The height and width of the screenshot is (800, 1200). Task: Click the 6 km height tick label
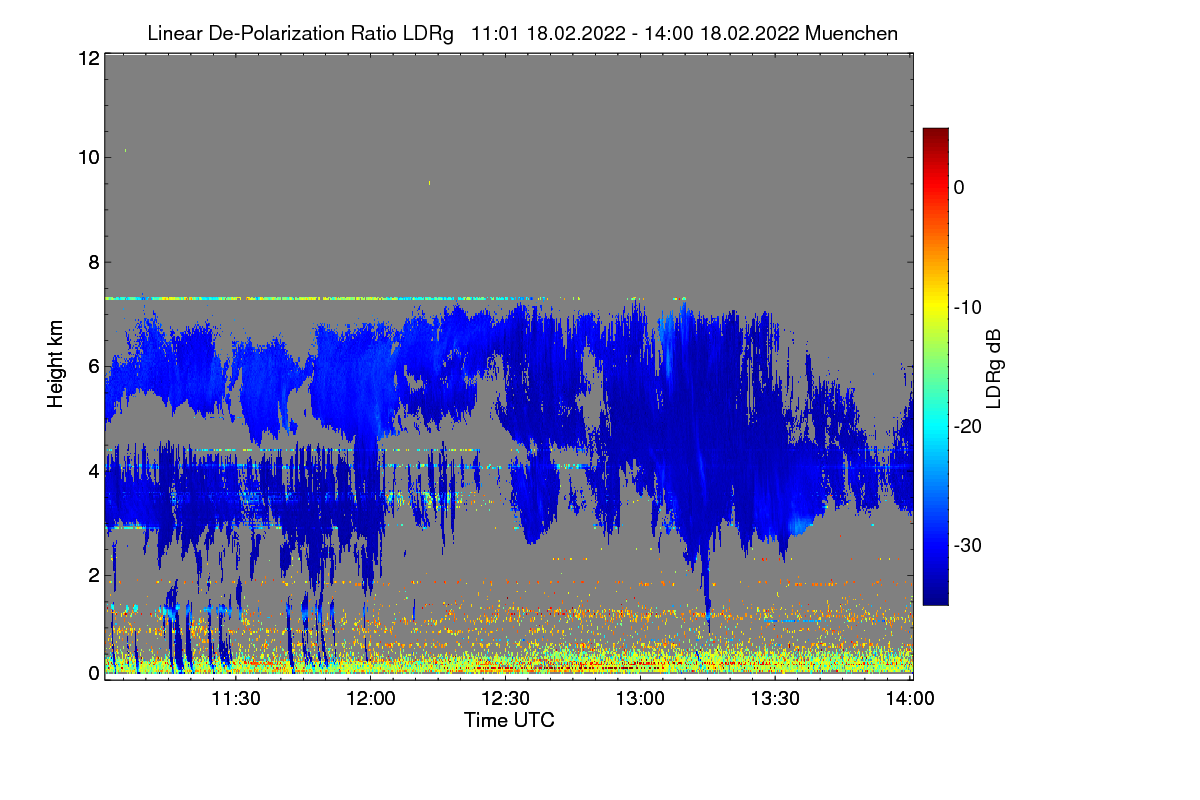point(92,366)
